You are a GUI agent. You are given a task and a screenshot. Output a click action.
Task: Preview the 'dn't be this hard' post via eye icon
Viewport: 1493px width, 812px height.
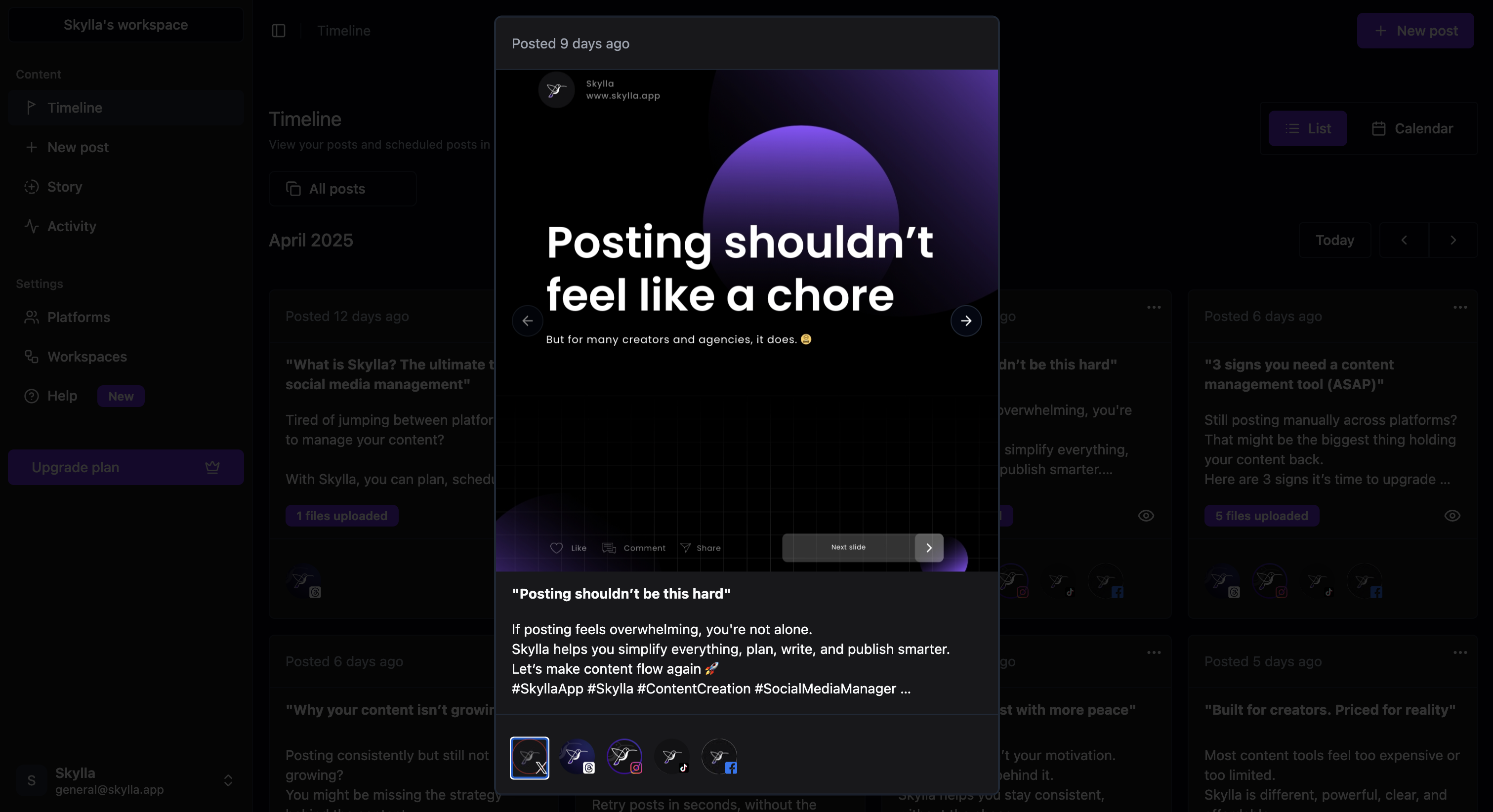[x=1146, y=516]
